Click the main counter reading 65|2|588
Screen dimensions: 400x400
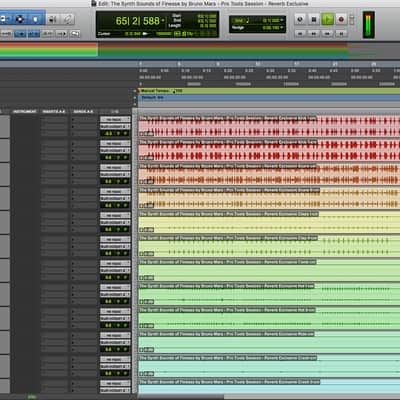point(137,21)
